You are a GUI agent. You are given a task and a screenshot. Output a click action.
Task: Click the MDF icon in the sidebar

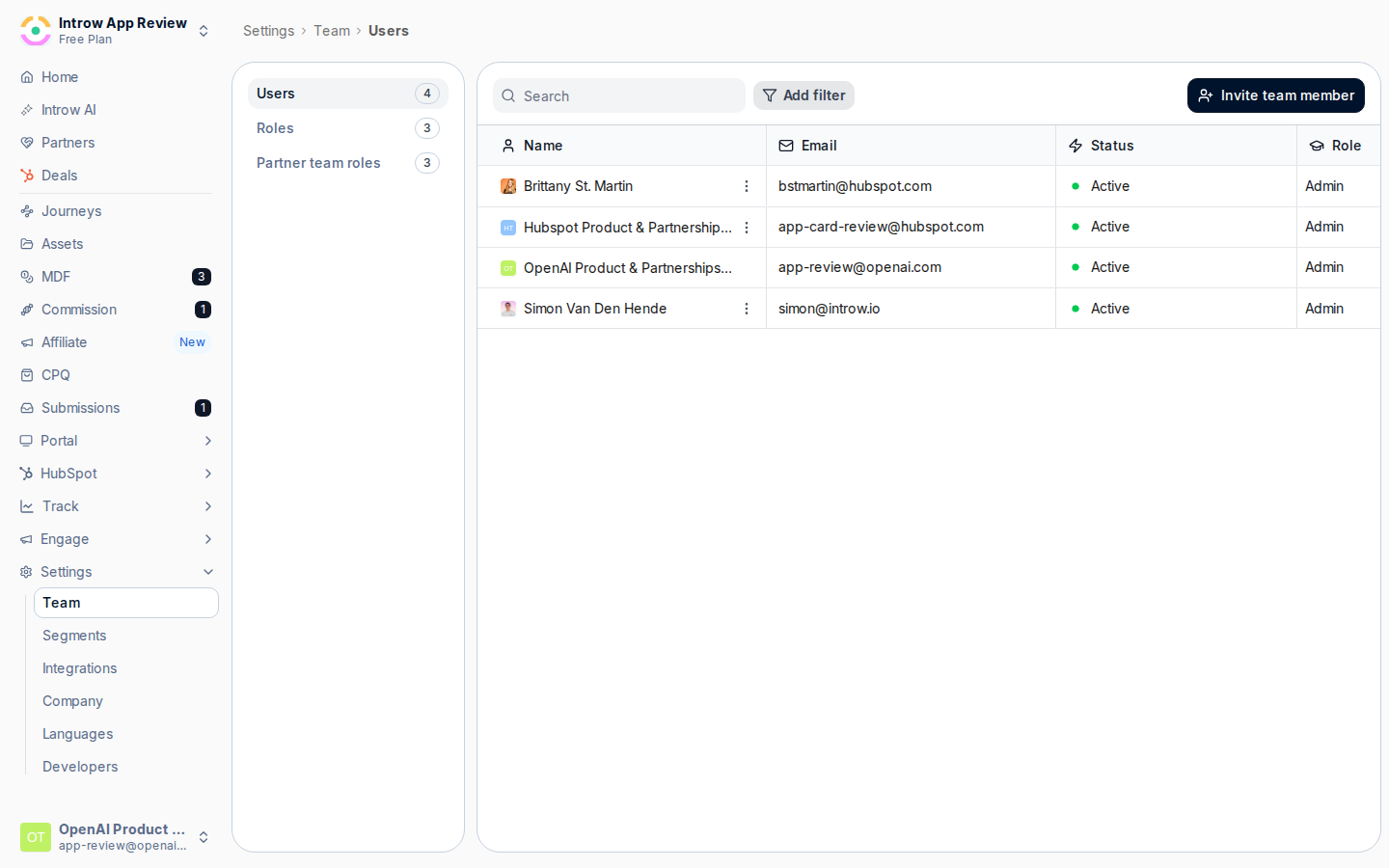coord(27,277)
